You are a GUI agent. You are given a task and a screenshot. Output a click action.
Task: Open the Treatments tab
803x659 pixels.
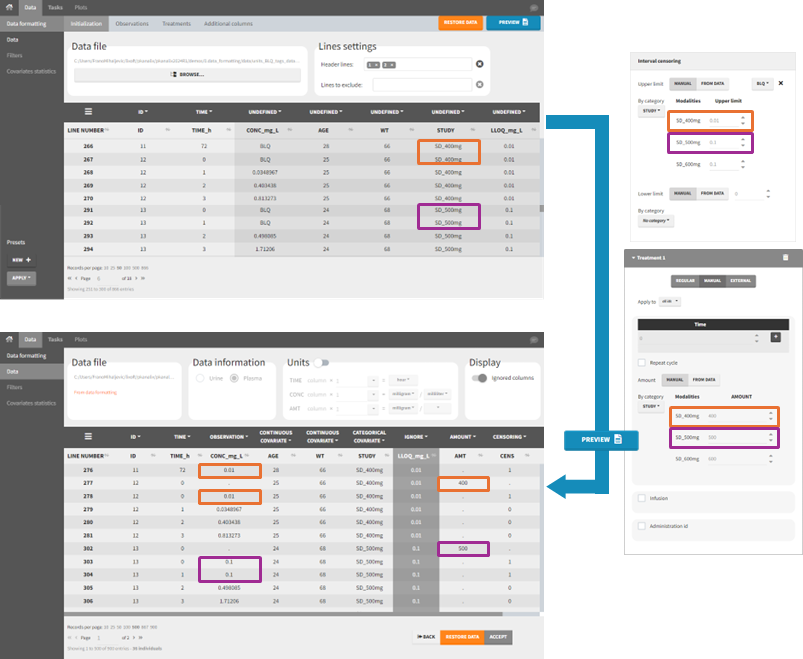click(x=176, y=23)
